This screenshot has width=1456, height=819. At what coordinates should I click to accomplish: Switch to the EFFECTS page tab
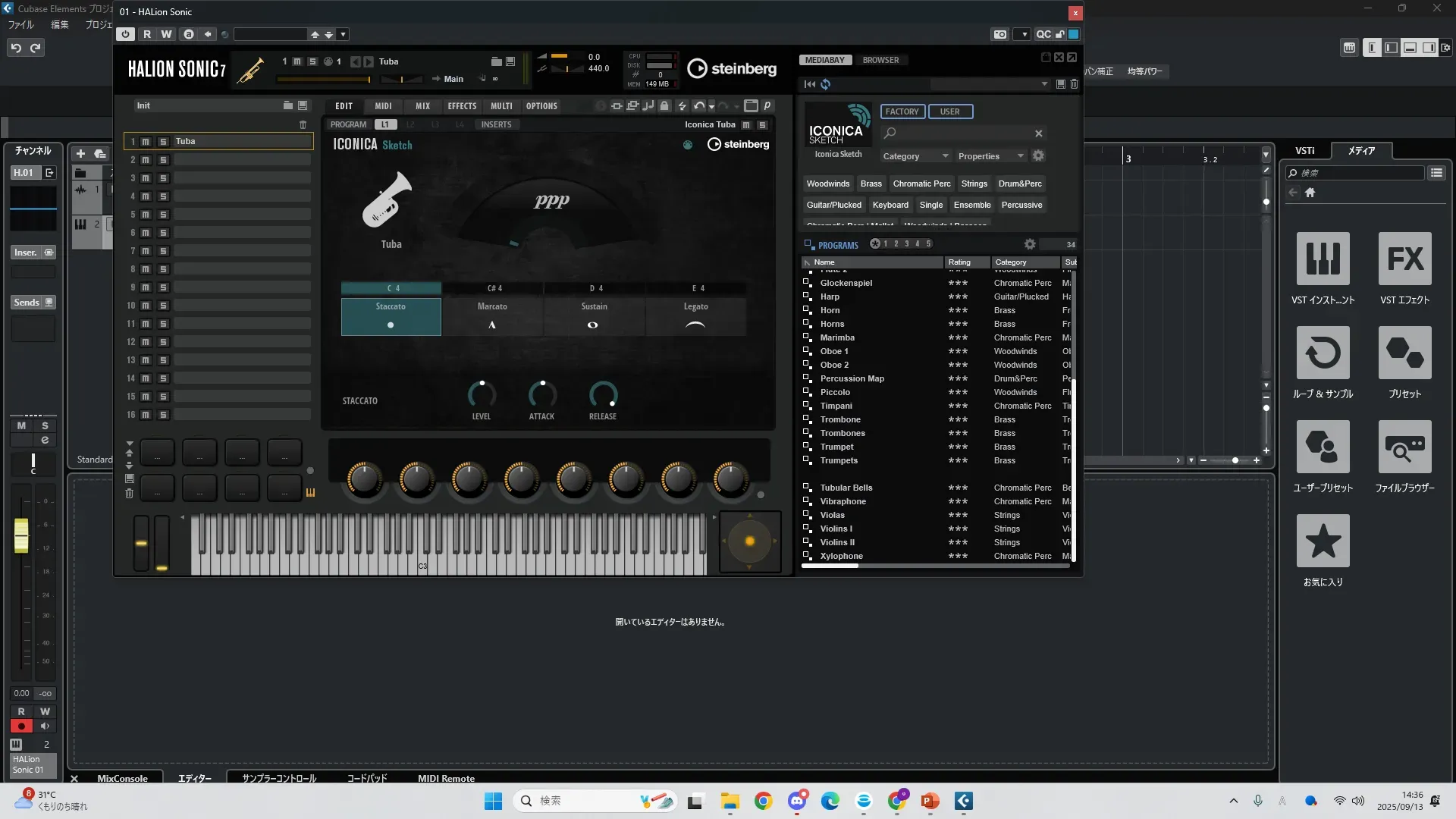(462, 106)
